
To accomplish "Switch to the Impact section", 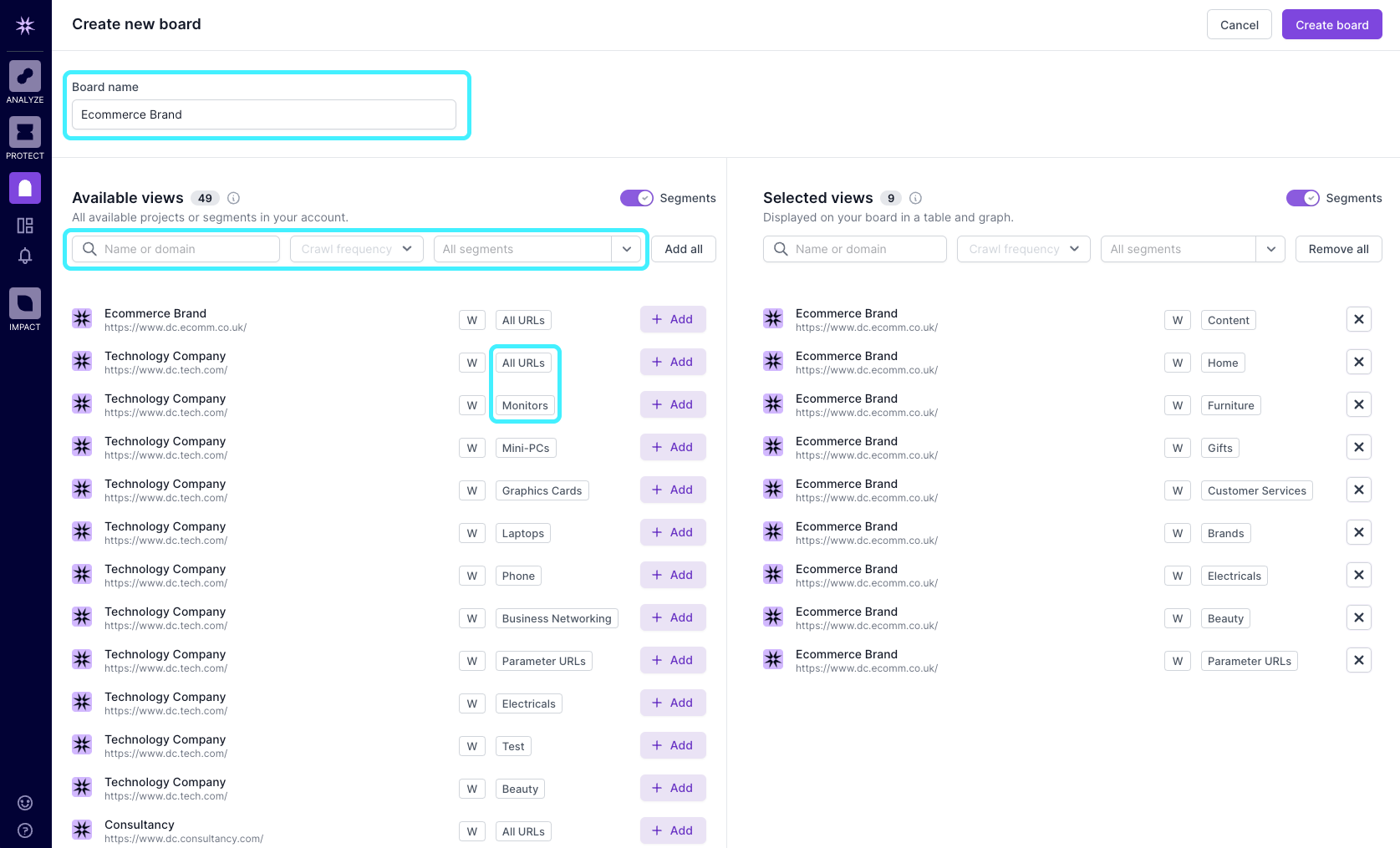I will [24, 302].
